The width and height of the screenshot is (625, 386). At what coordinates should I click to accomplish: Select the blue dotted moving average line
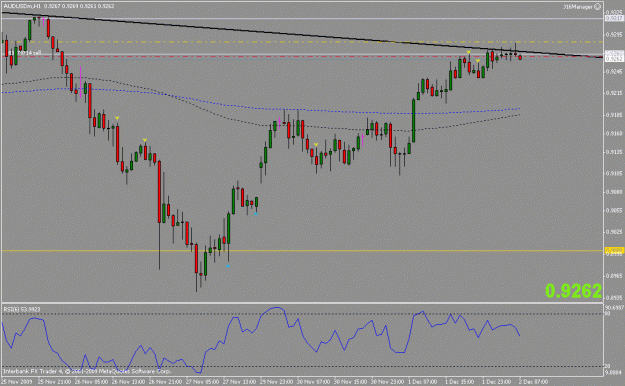261,100
